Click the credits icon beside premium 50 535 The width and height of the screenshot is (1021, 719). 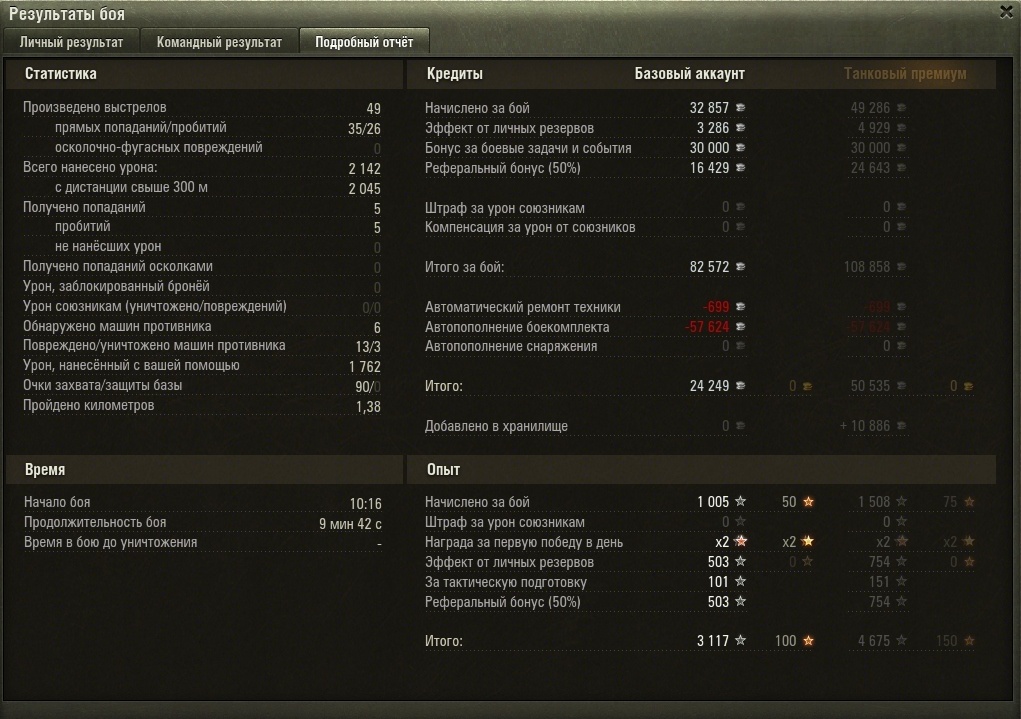(x=901, y=386)
